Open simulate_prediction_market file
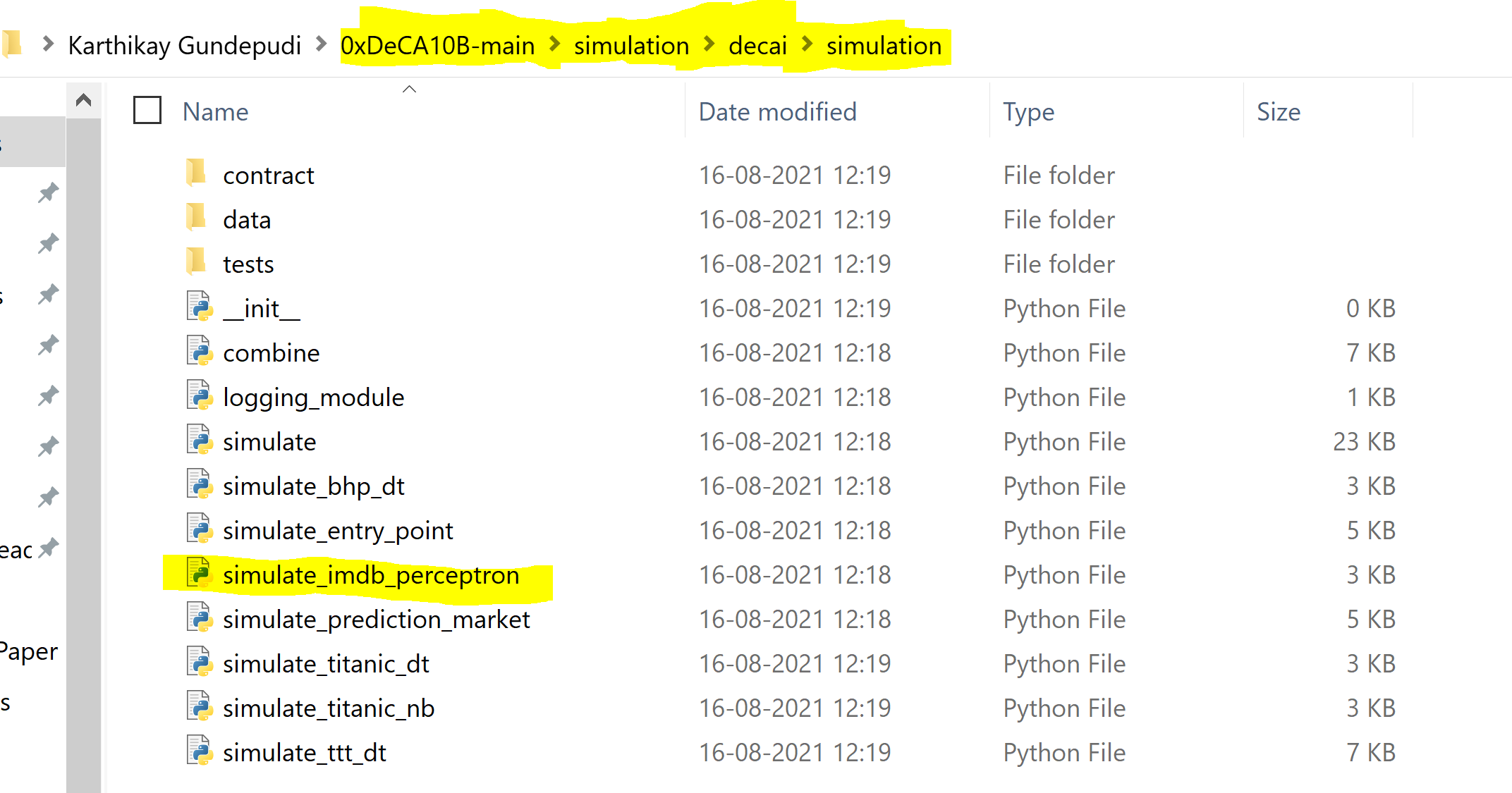Image resolution: width=1512 pixels, height=793 pixels. [376, 619]
